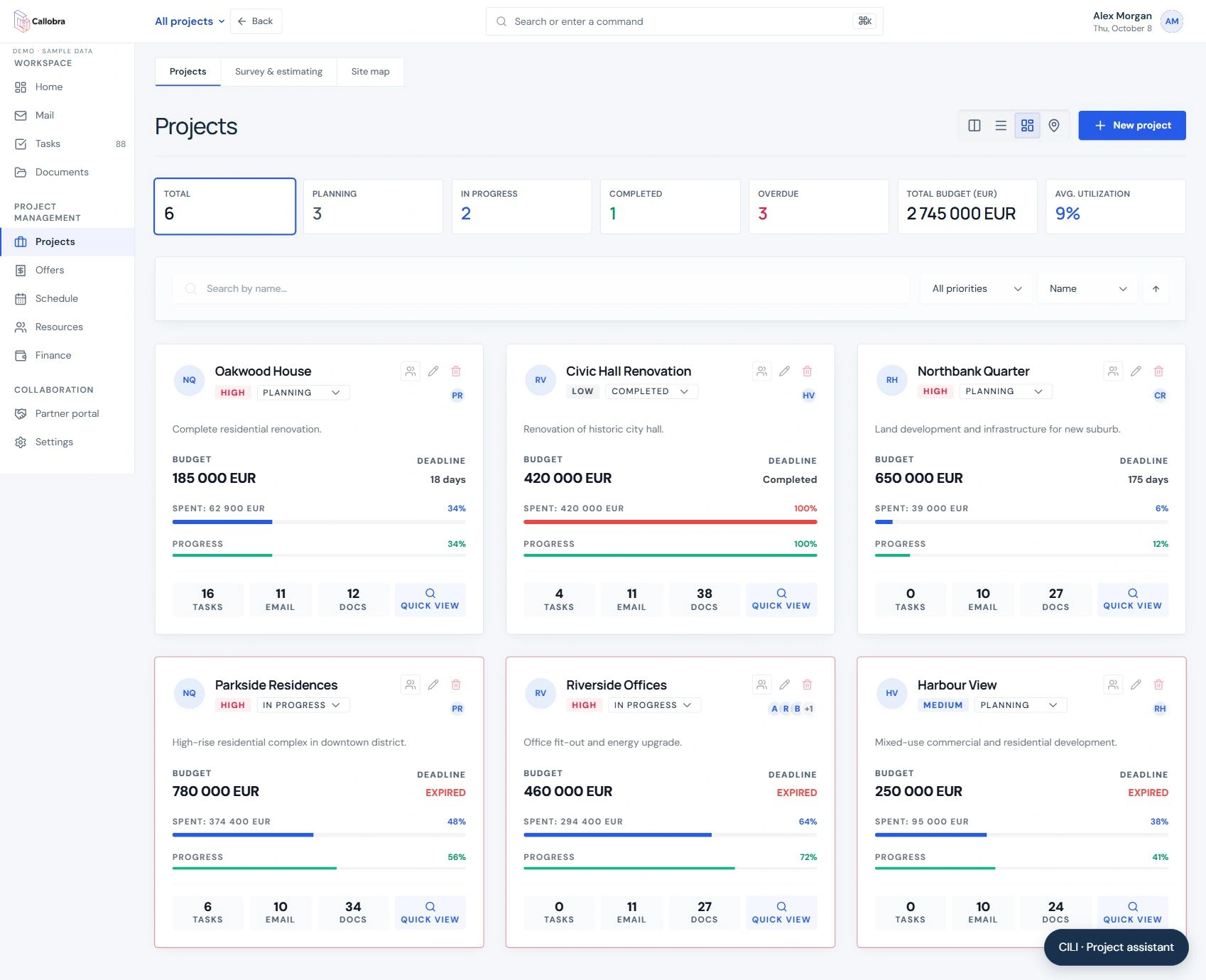Open the map pin view icon
The height and width of the screenshot is (980, 1206).
tap(1054, 126)
